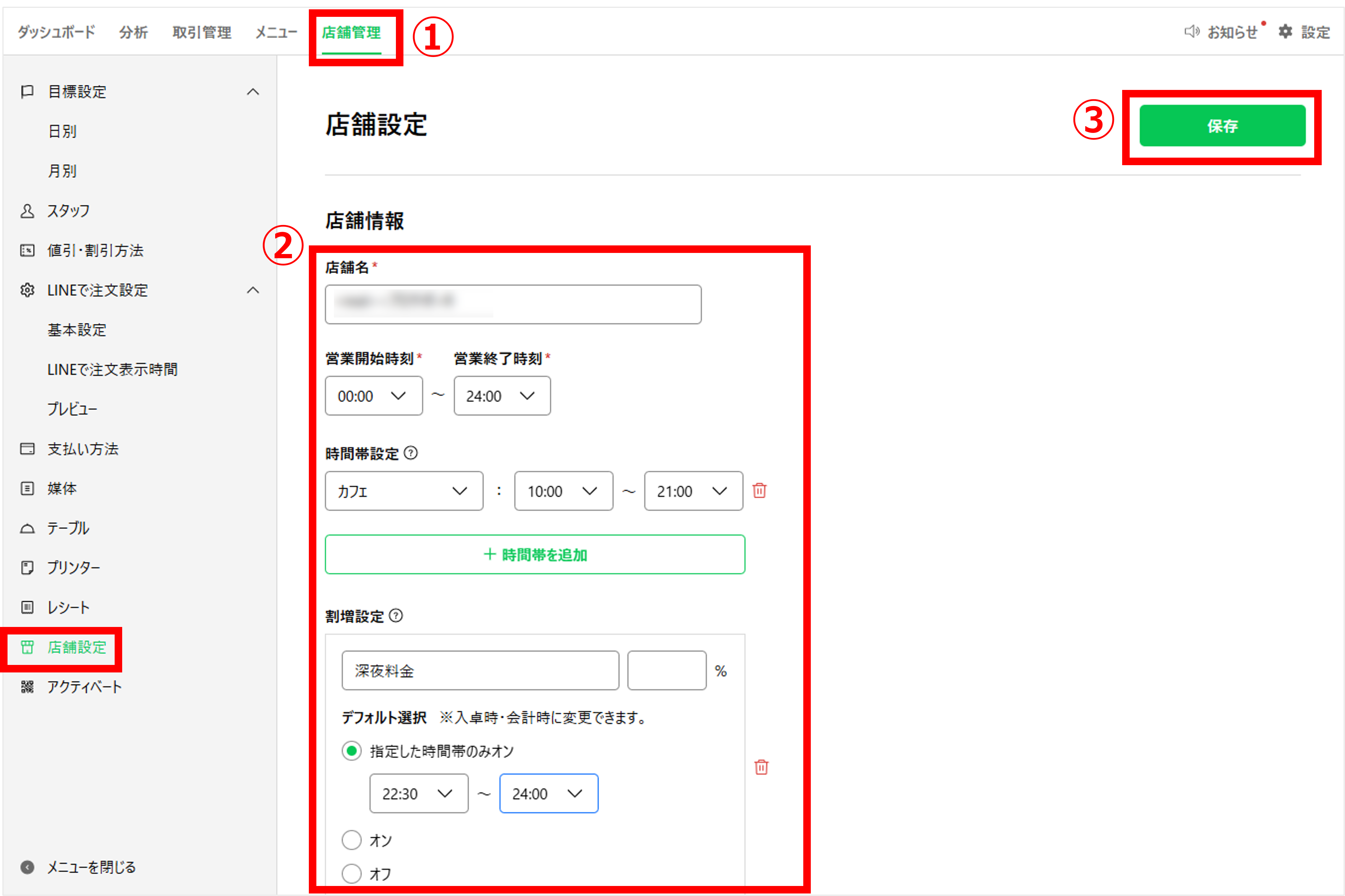The width and height of the screenshot is (1345, 896).
Task: Open アクティベート in the sidebar
Action: tap(85, 686)
